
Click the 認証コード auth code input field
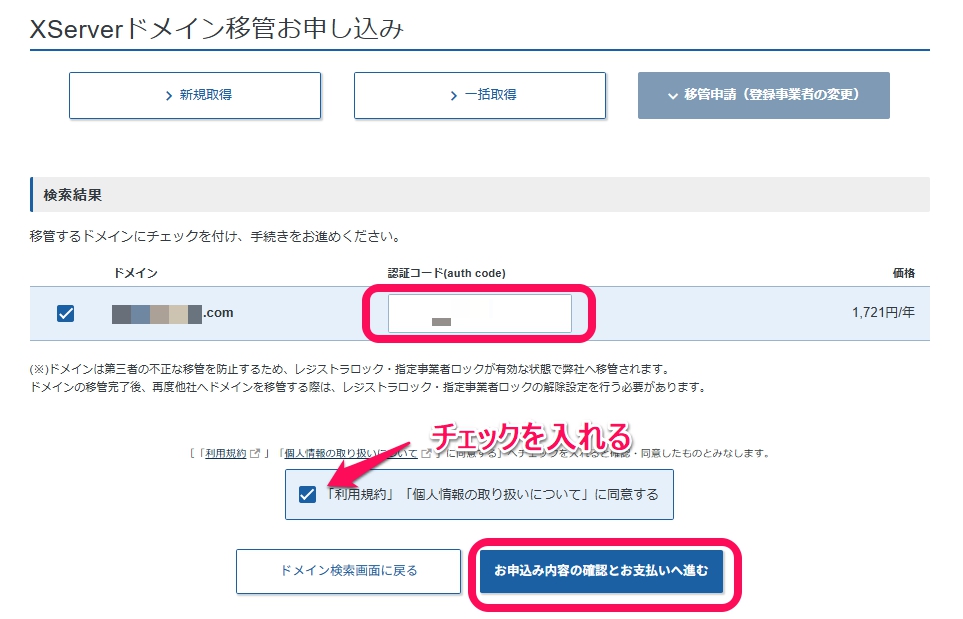coord(479,313)
